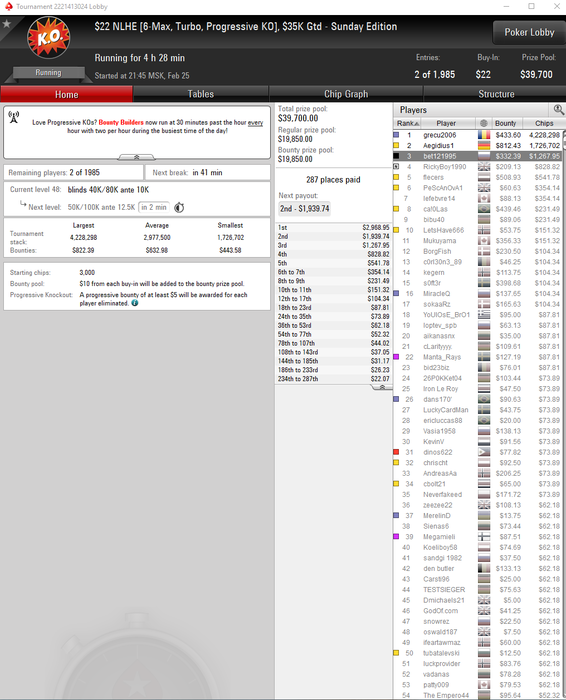
Task: Click YoUlOsE_BrO1's country flag
Action: (484, 315)
